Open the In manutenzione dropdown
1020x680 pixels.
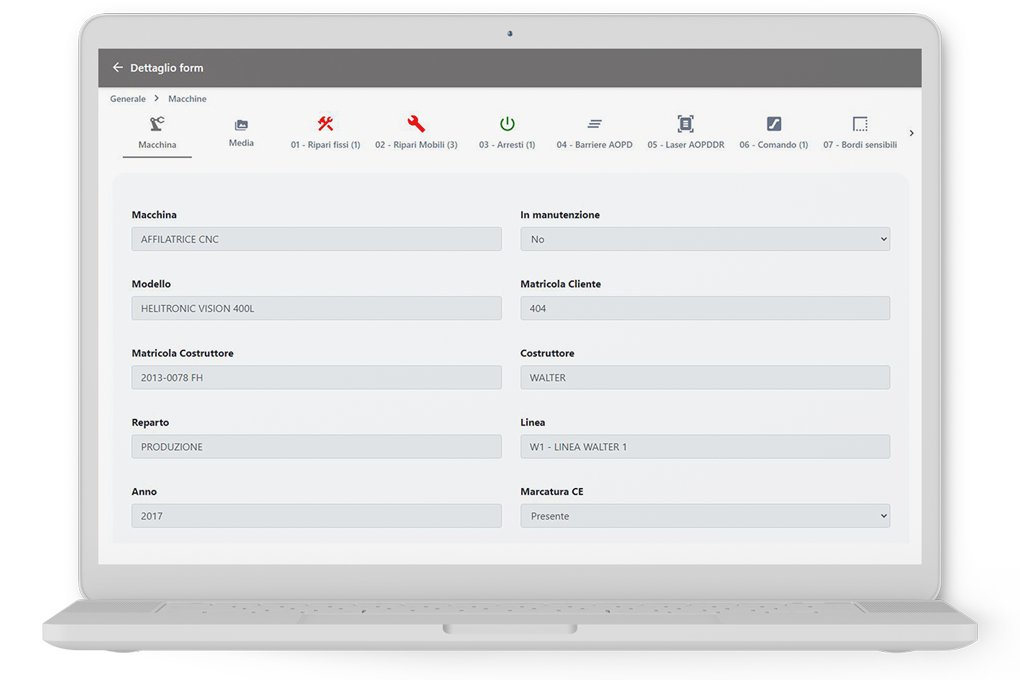point(705,239)
